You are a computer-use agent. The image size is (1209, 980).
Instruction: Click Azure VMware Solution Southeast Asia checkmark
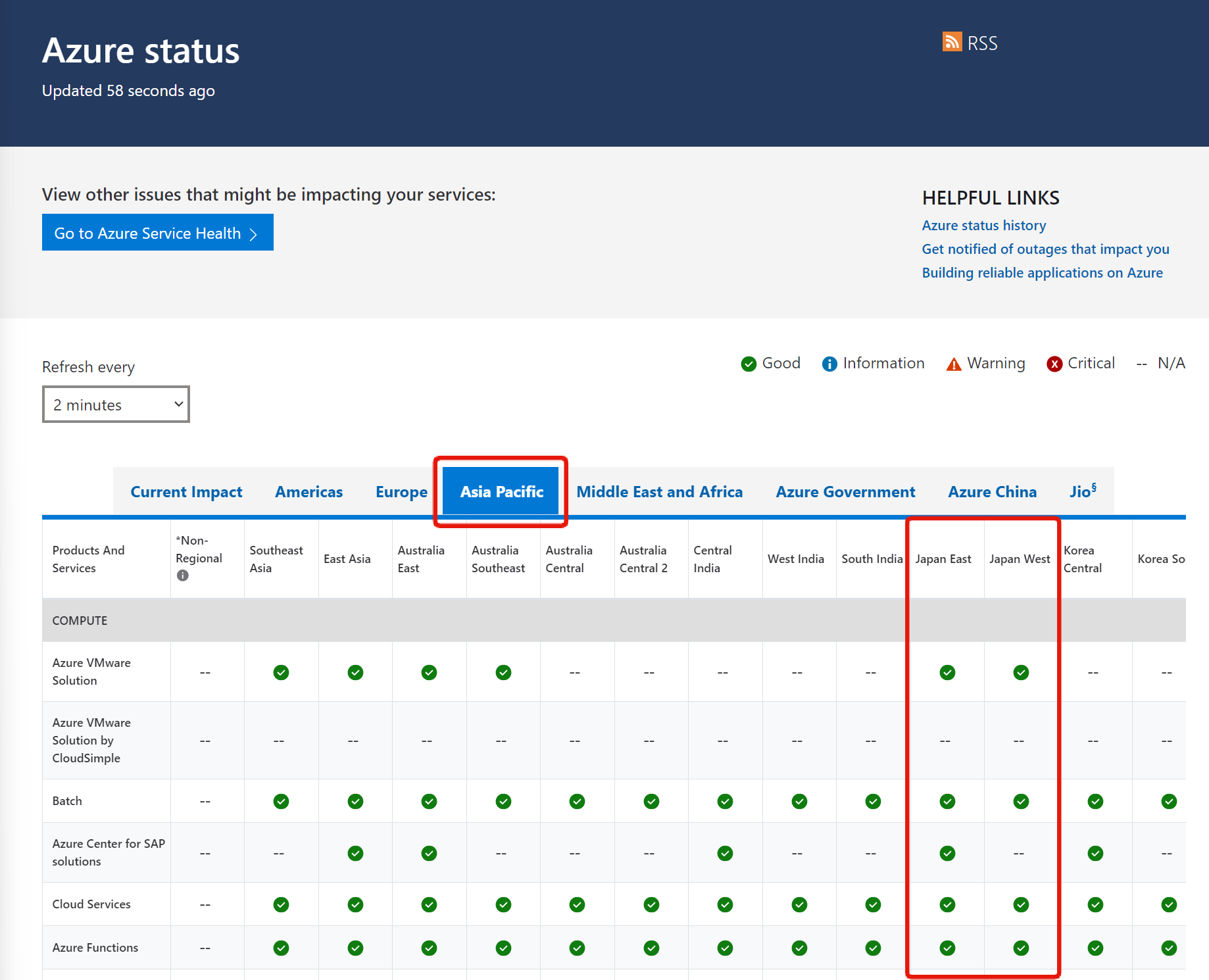click(x=281, y=672)
